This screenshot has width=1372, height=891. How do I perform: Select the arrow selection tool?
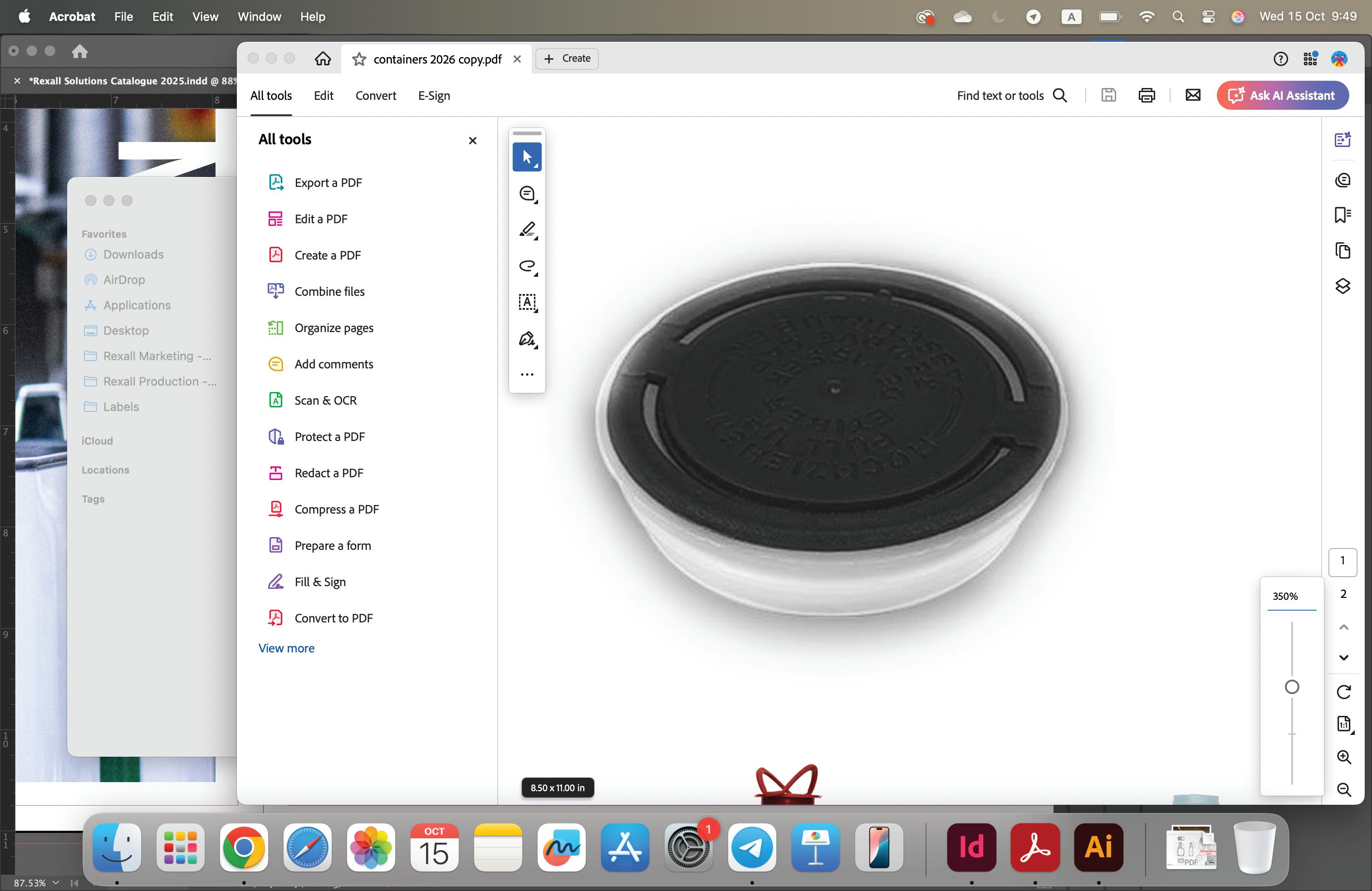(x=526, y=157)
